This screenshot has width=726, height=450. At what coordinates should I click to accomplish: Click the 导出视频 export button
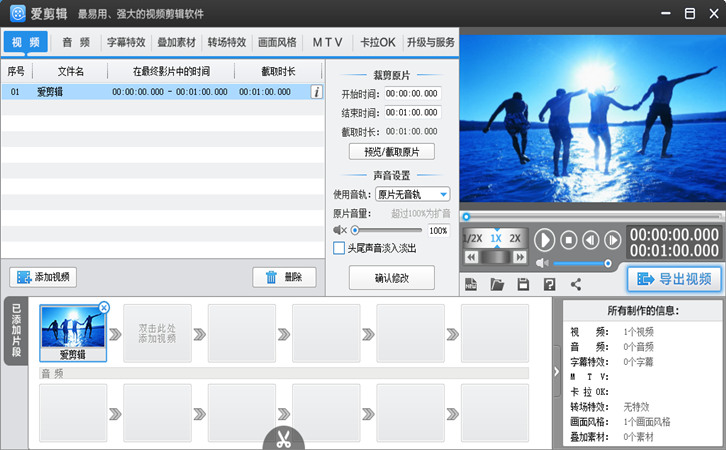675,279
